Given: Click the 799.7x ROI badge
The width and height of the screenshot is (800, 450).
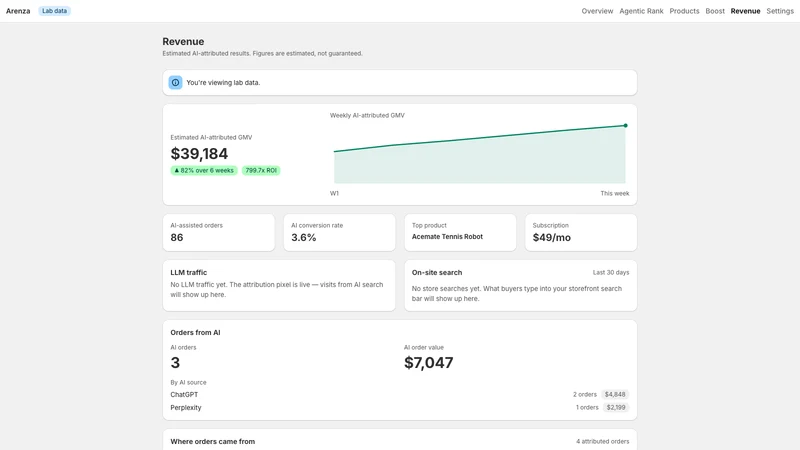Looking at the screenshot, I should click(261, 170).
